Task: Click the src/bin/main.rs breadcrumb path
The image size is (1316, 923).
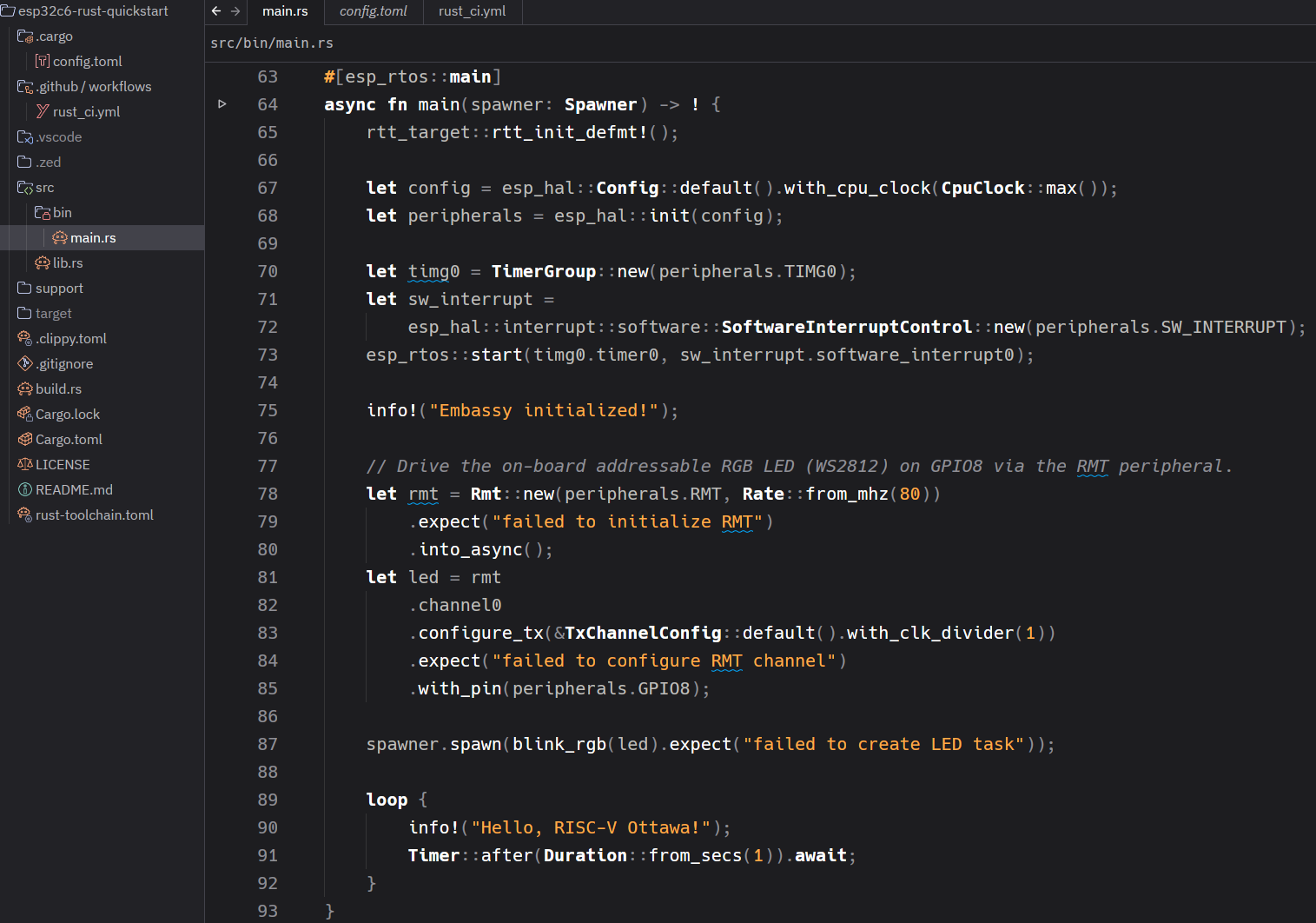Action: [272, 43]
